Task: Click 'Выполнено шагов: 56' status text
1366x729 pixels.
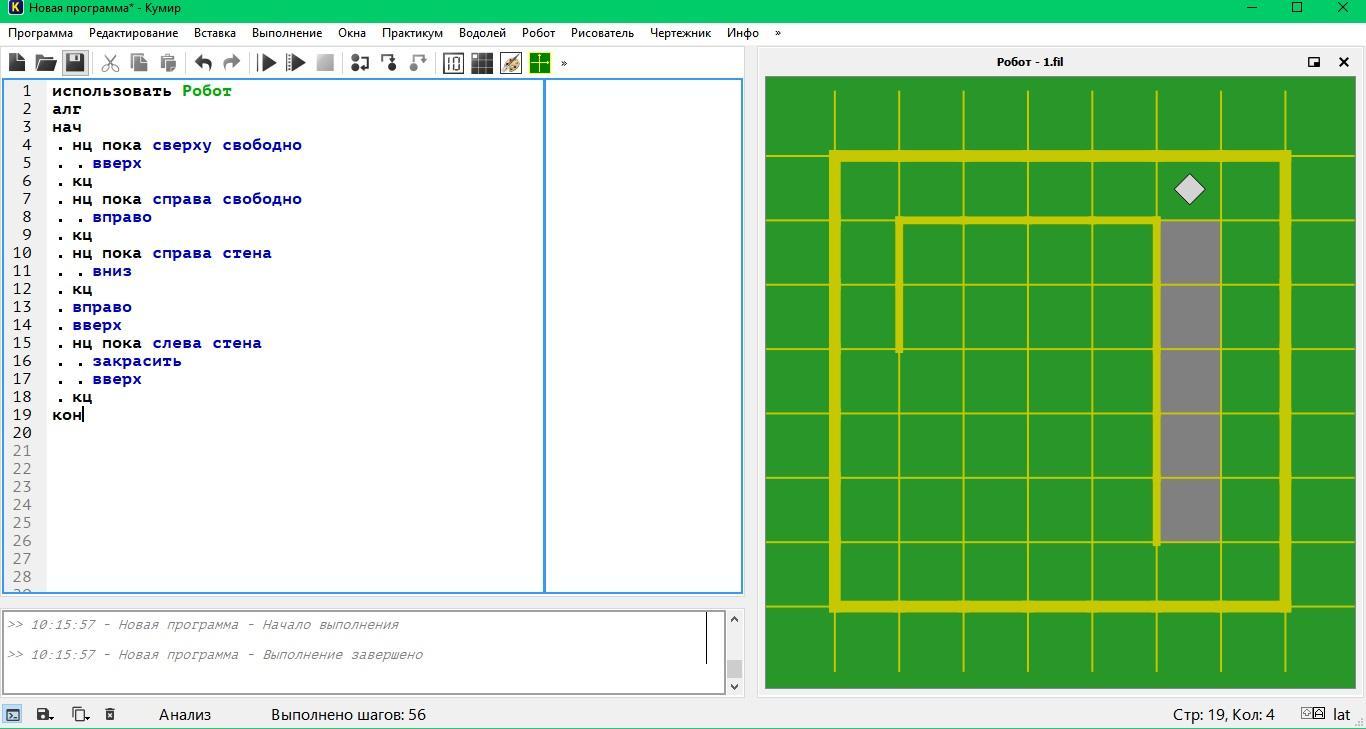Action: point(348,714)
